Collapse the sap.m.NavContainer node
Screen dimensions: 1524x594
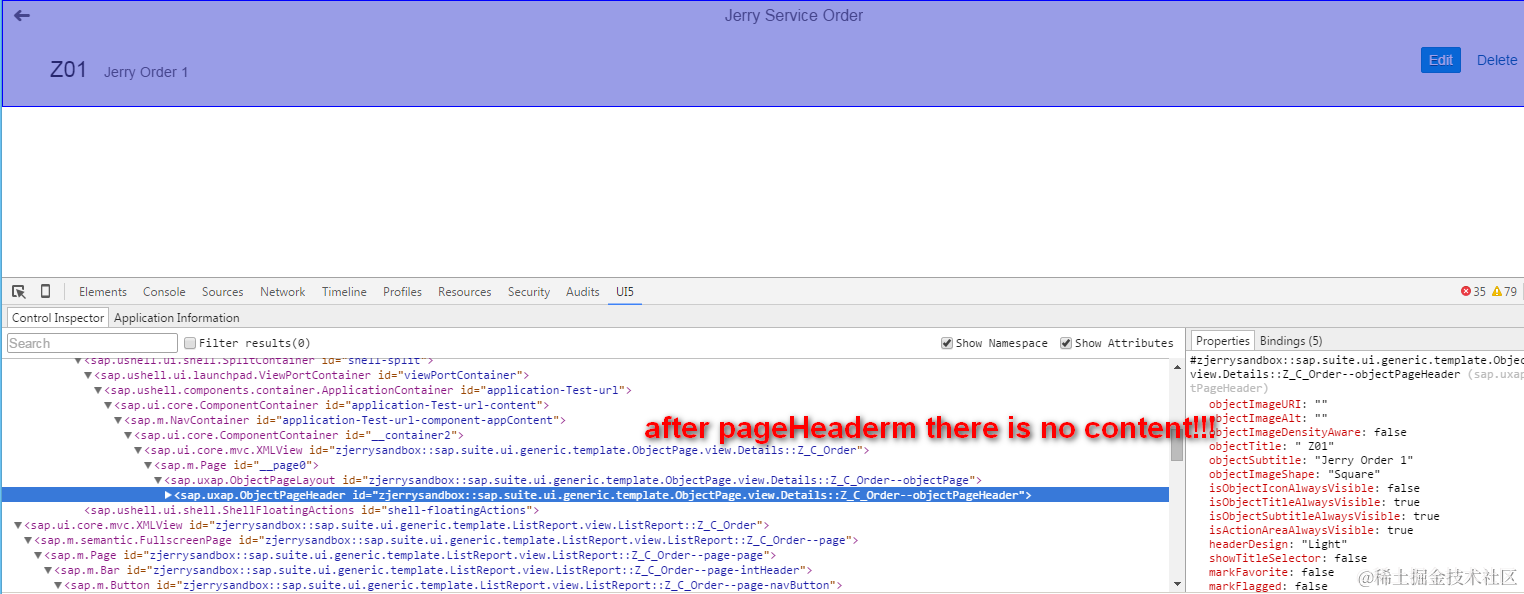pos(119,420)
